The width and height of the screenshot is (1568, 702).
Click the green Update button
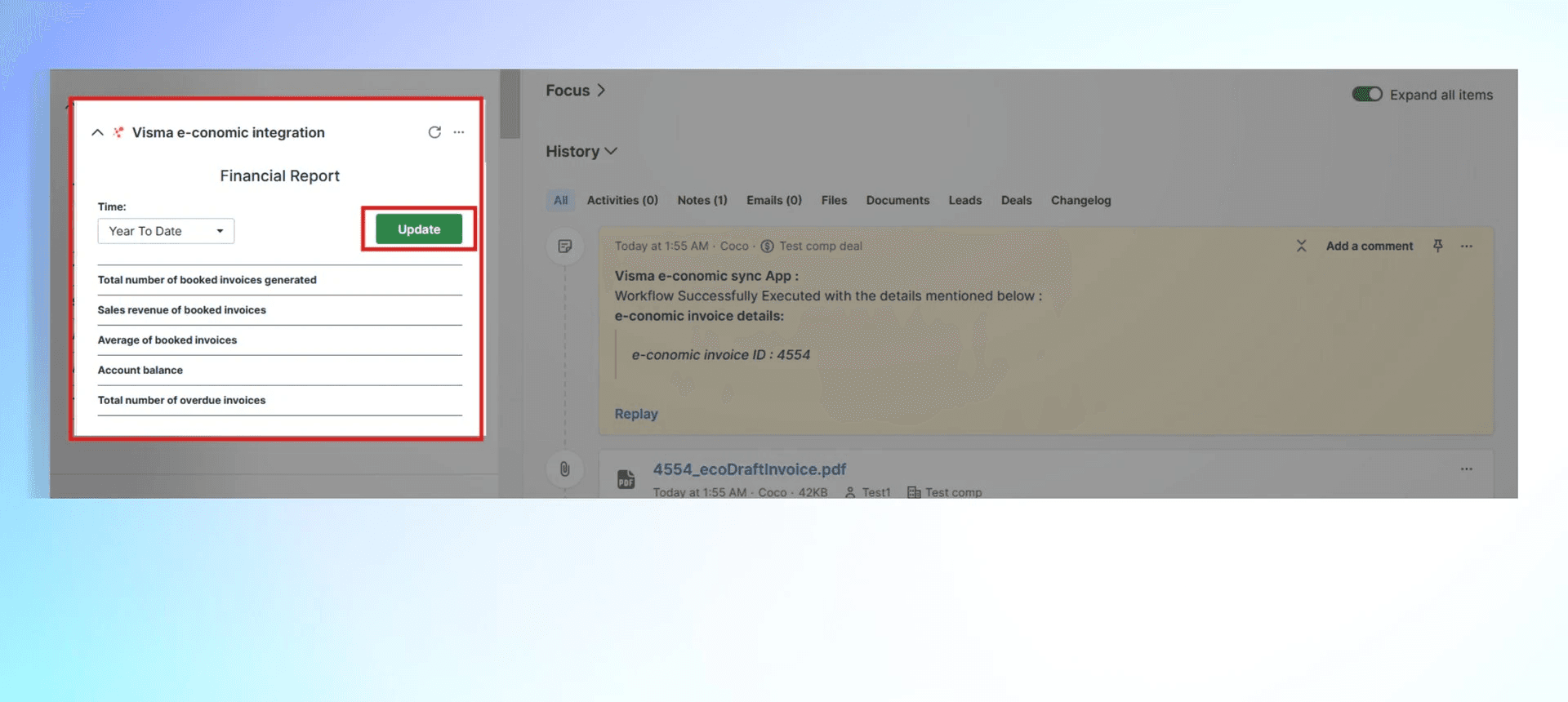pos(419,229)
